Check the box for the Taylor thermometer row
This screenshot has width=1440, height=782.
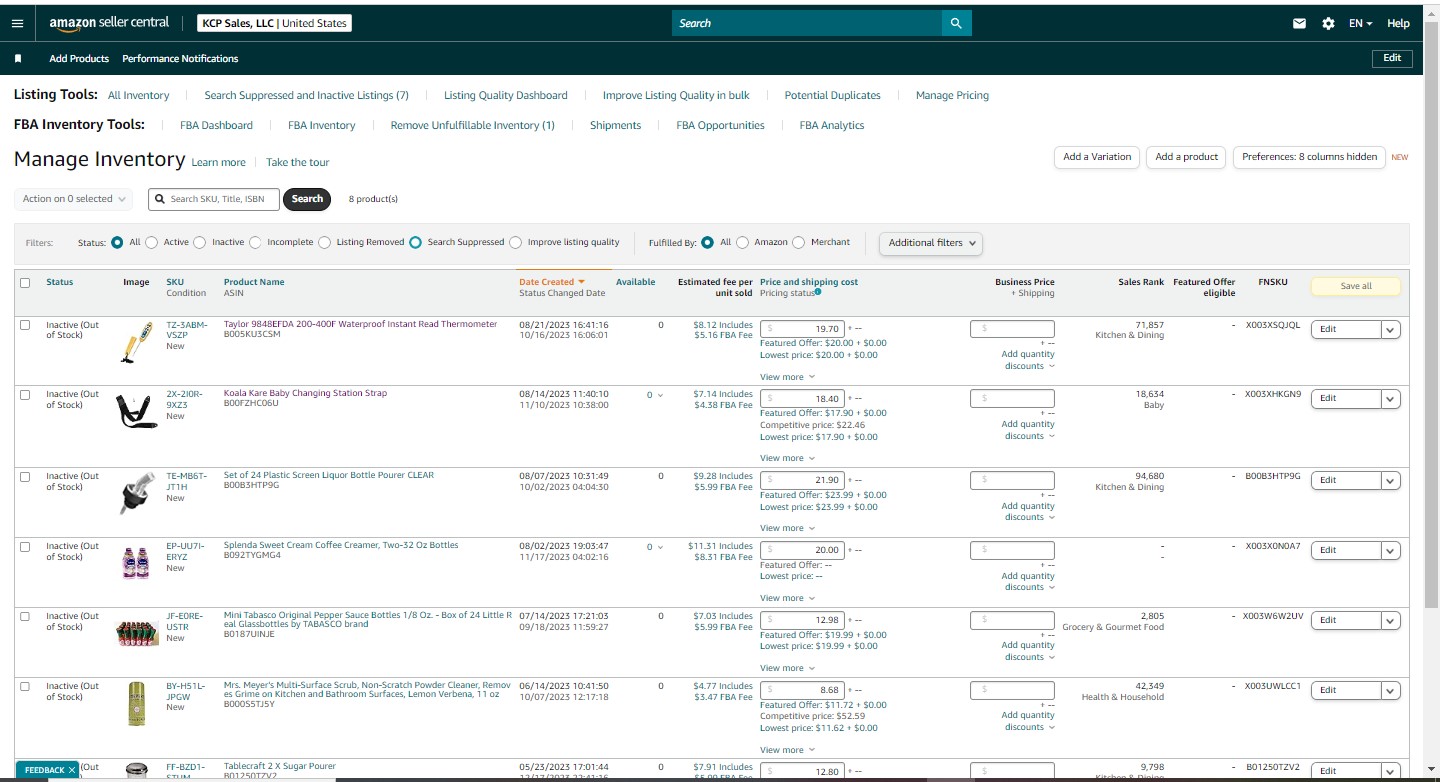[25, 325]
